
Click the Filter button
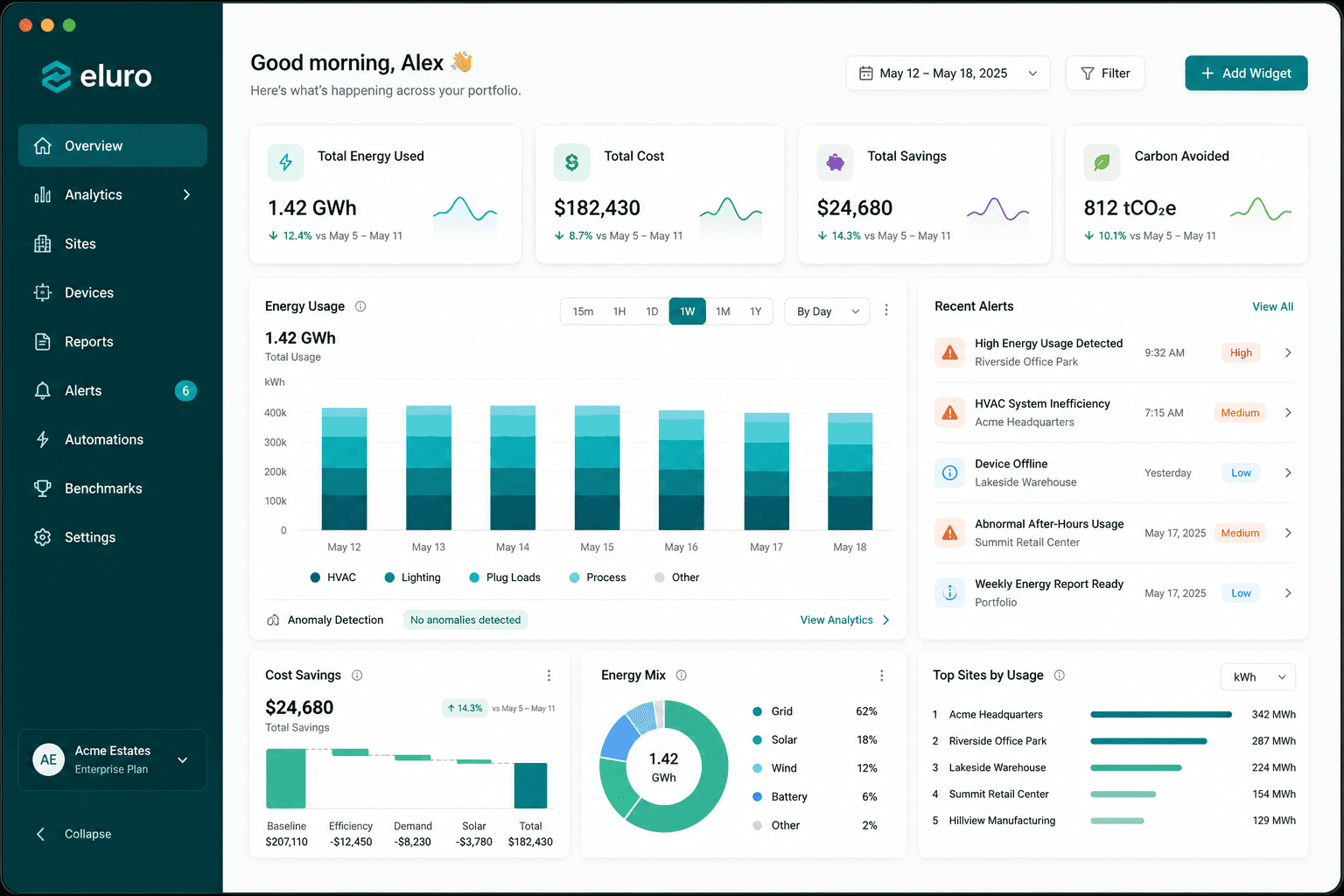pos(1105,73)
